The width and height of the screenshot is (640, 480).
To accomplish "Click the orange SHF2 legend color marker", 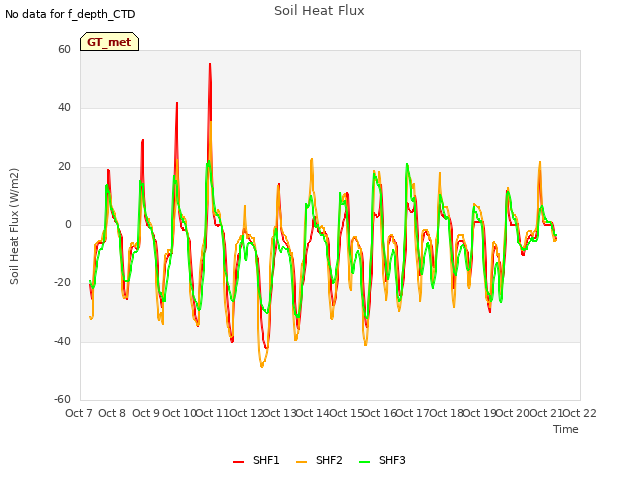I will [301, 462].
